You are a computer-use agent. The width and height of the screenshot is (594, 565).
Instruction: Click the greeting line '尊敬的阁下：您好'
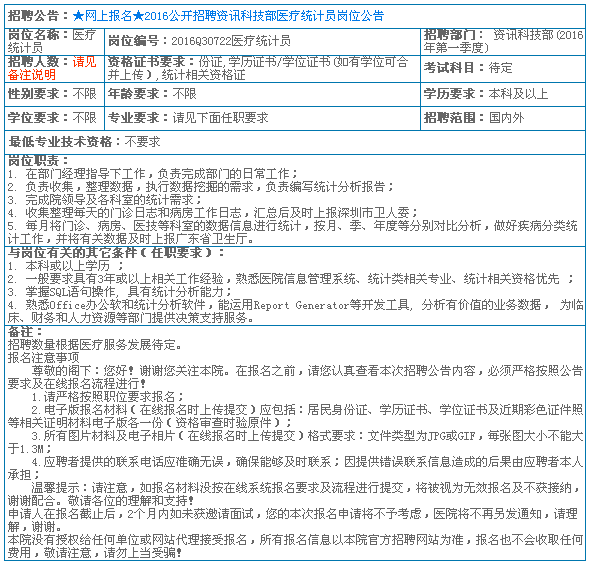295,377
